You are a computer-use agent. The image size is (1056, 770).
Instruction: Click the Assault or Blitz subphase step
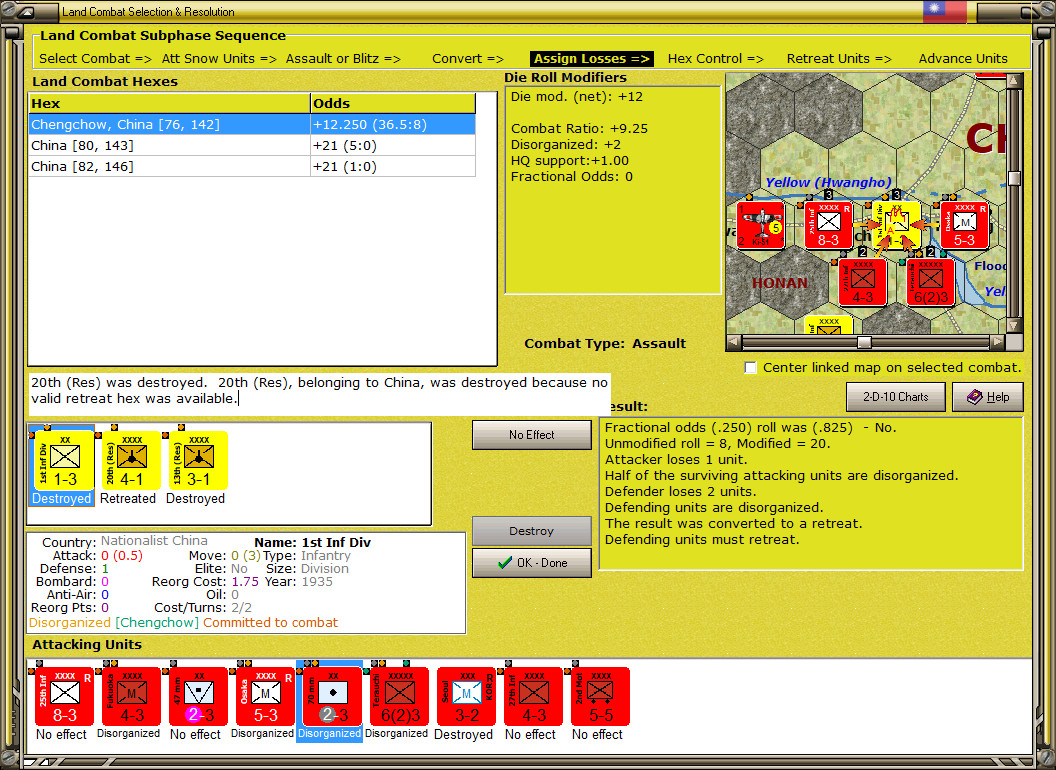[x=343, y=59]
